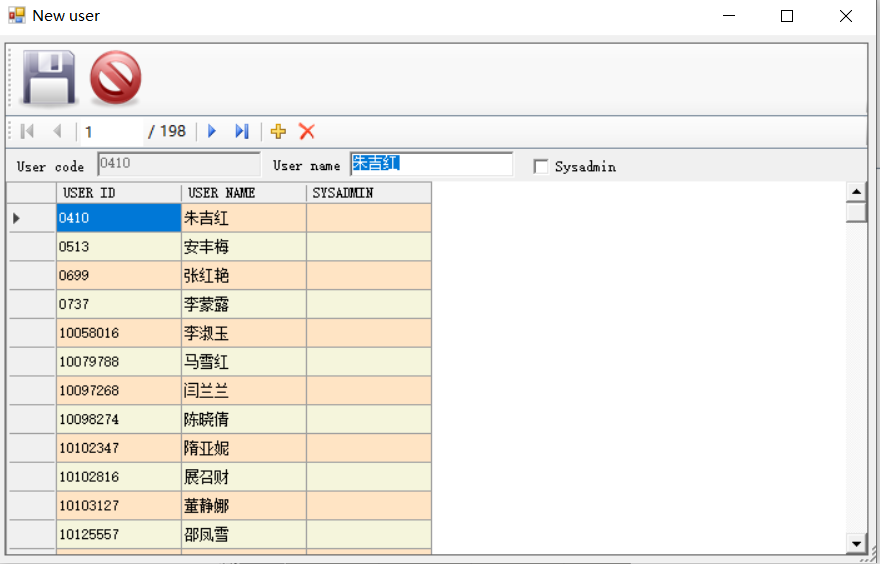Select row header for user 0513

pyautogui.click(x=32, y=247)
